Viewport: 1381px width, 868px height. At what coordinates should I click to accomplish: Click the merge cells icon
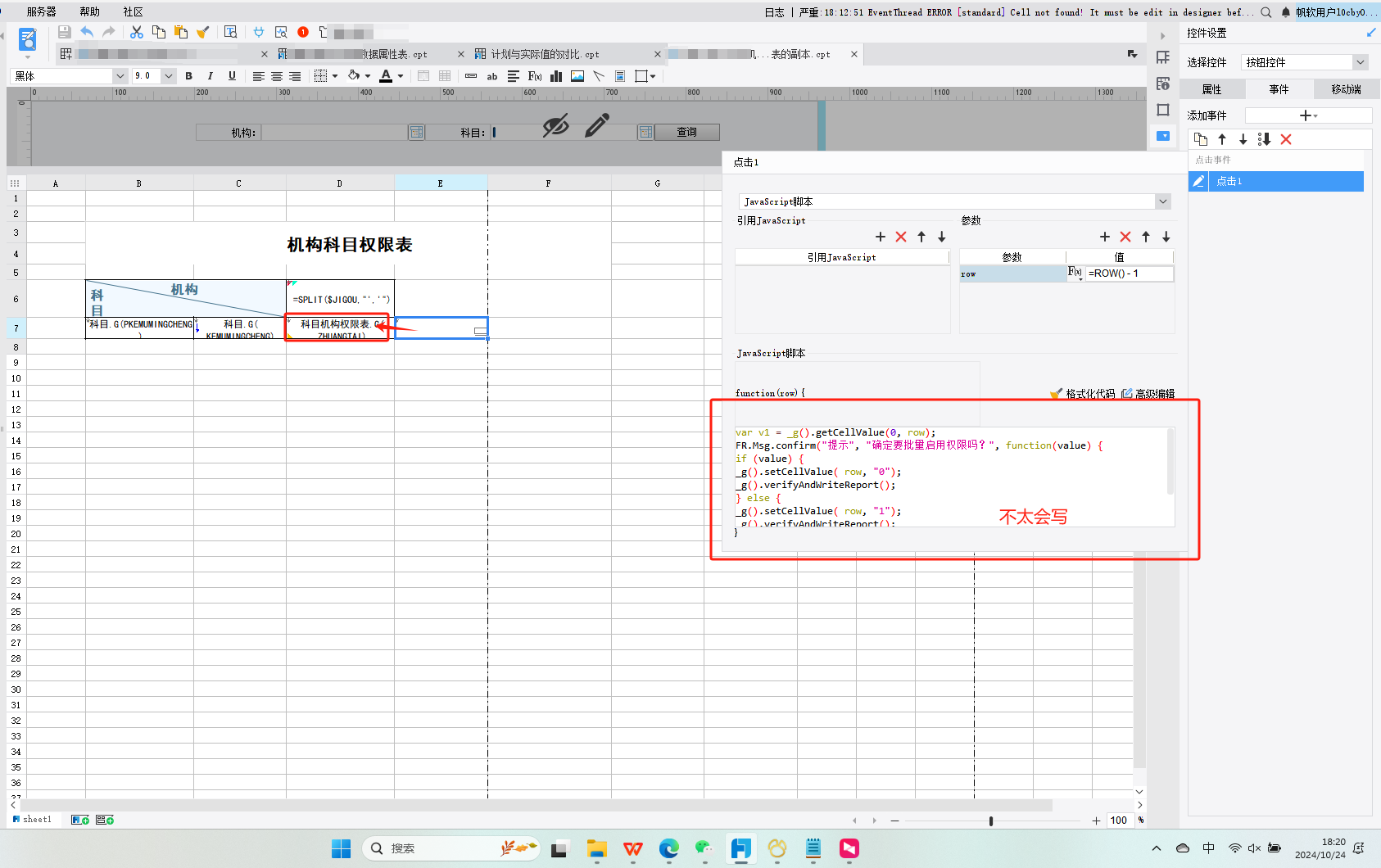point(423,76)
